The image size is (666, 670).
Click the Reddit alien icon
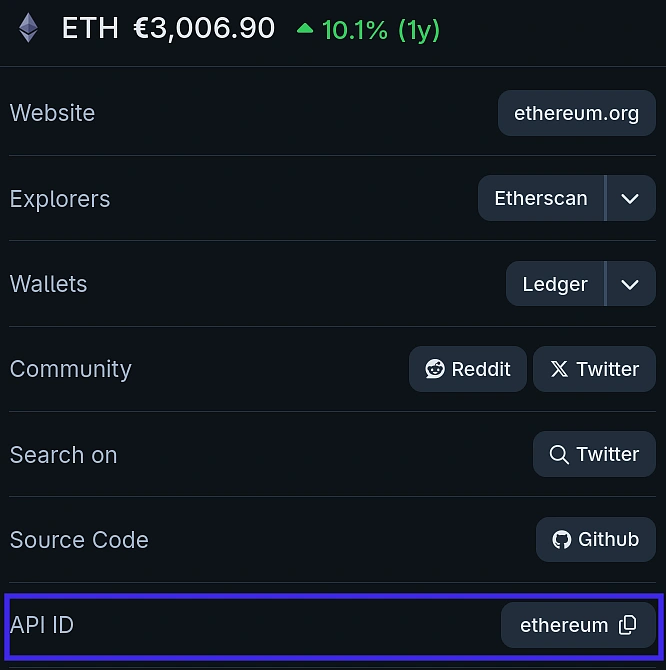pos(435,369)
